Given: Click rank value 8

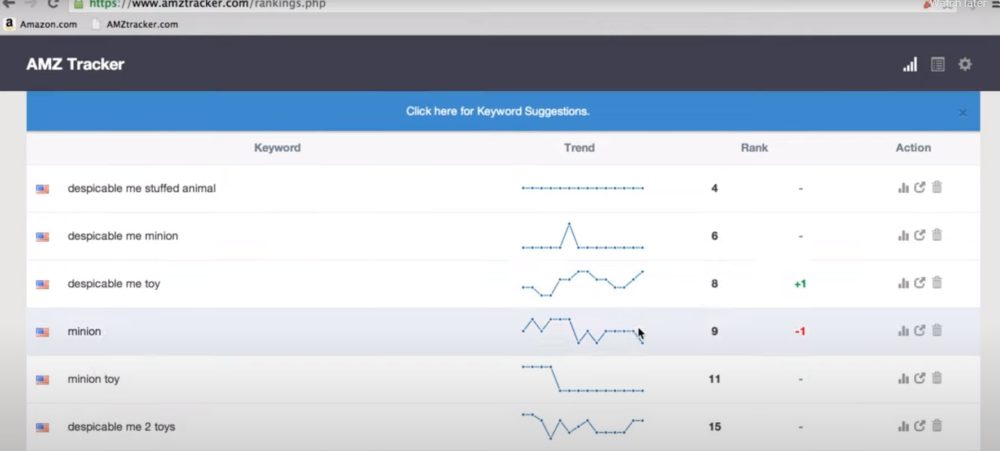Looking at the screenshot, I should click(714, 284).
